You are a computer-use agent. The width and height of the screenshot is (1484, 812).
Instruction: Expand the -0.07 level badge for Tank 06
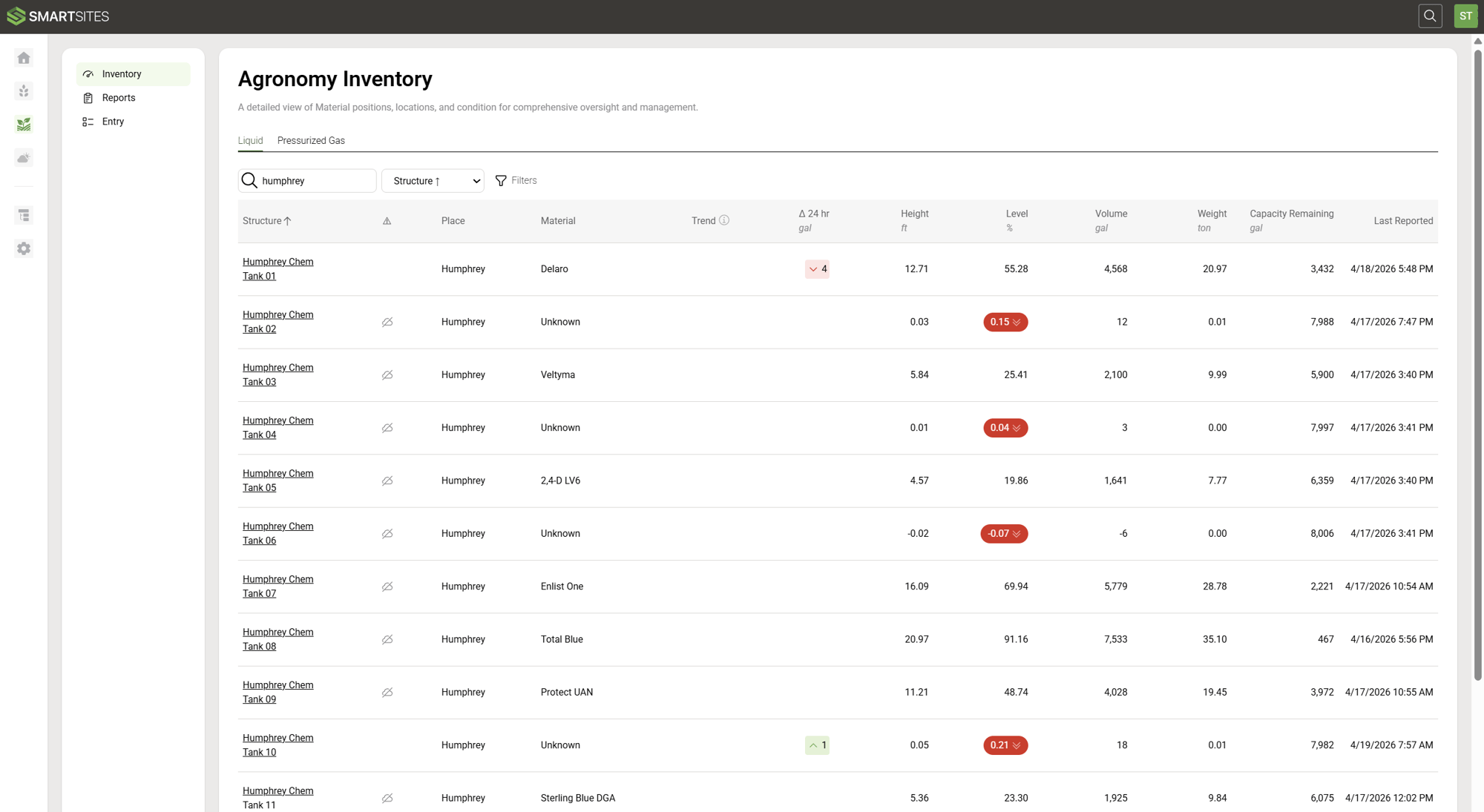(x=1017, y=534)
